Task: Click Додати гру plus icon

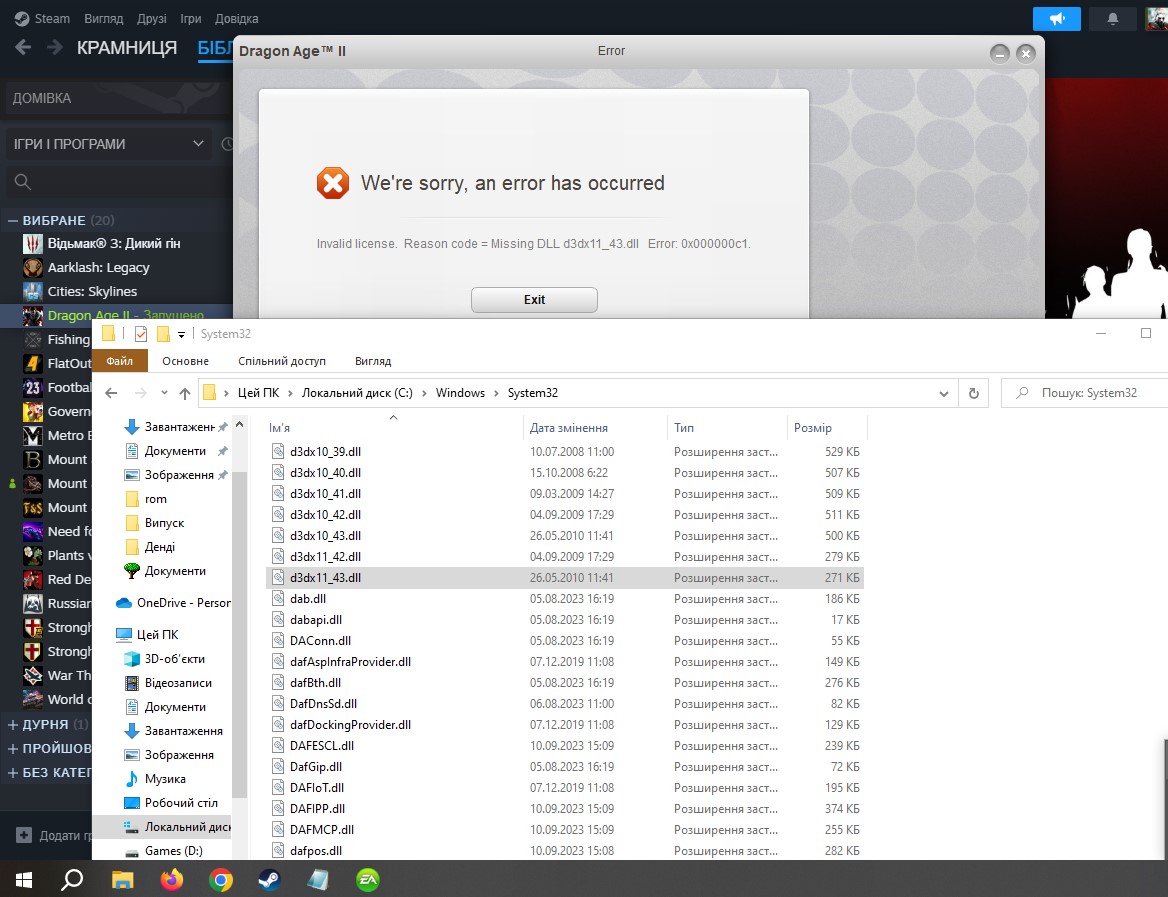Action: pos(24,835)
